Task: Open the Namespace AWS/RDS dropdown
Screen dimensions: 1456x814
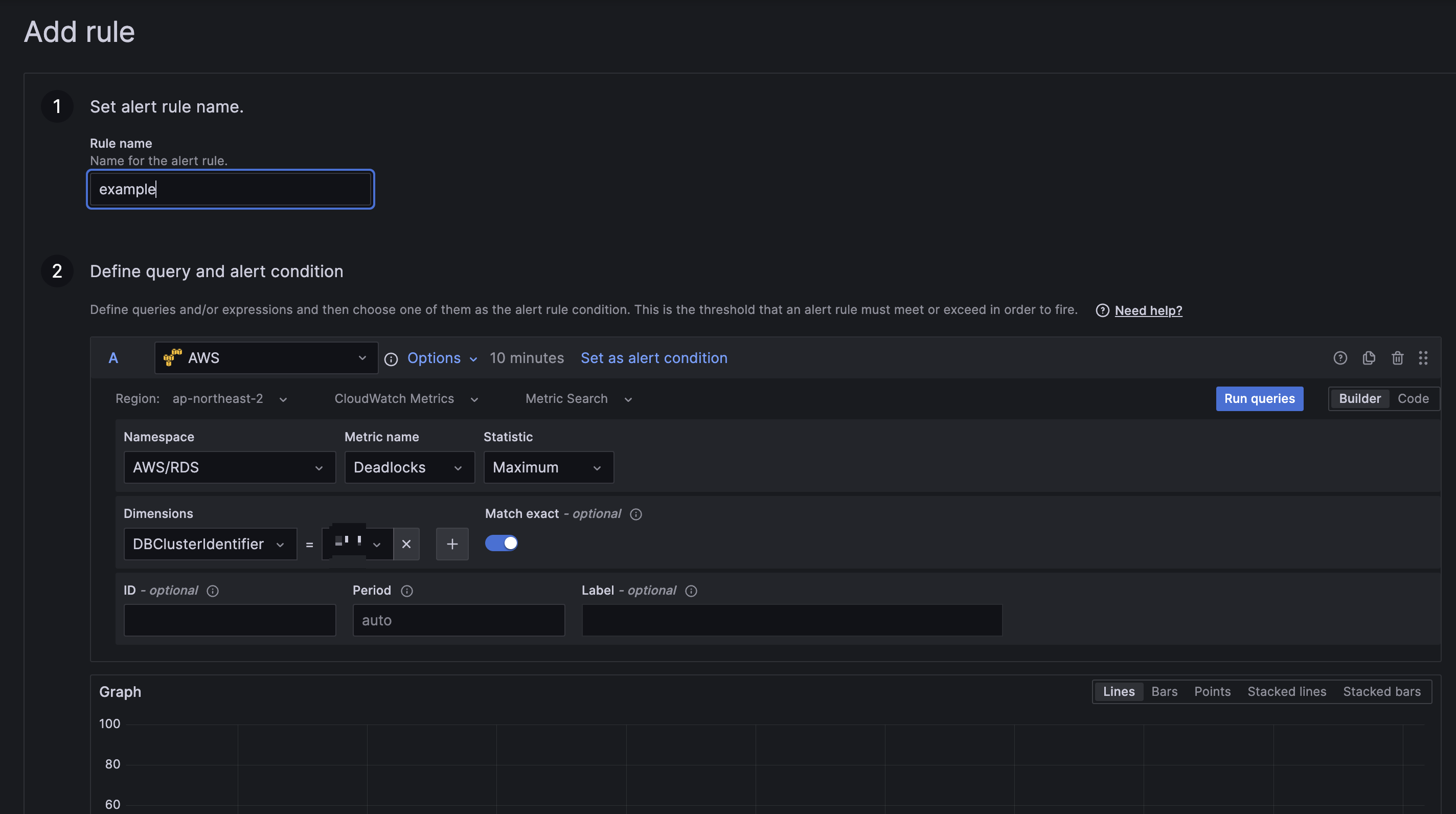Action: [230, 467]
